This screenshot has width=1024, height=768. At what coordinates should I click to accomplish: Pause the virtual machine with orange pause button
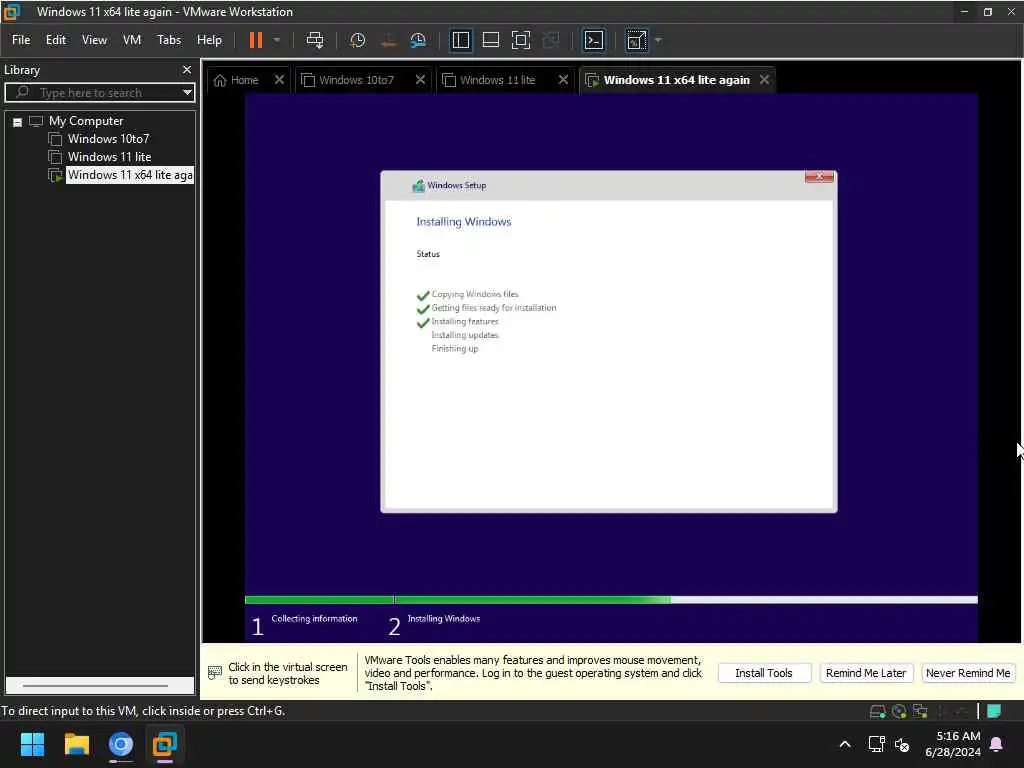click(x=255, y=40)
